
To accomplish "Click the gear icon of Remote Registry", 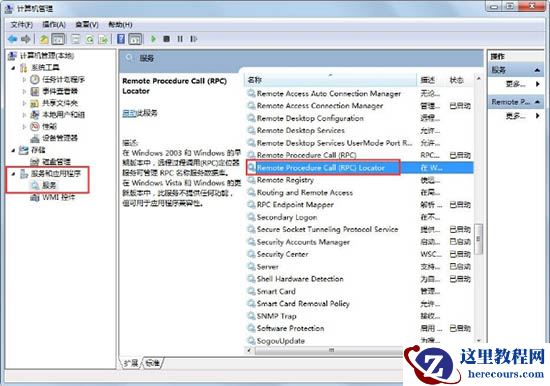I will point(251,180).
